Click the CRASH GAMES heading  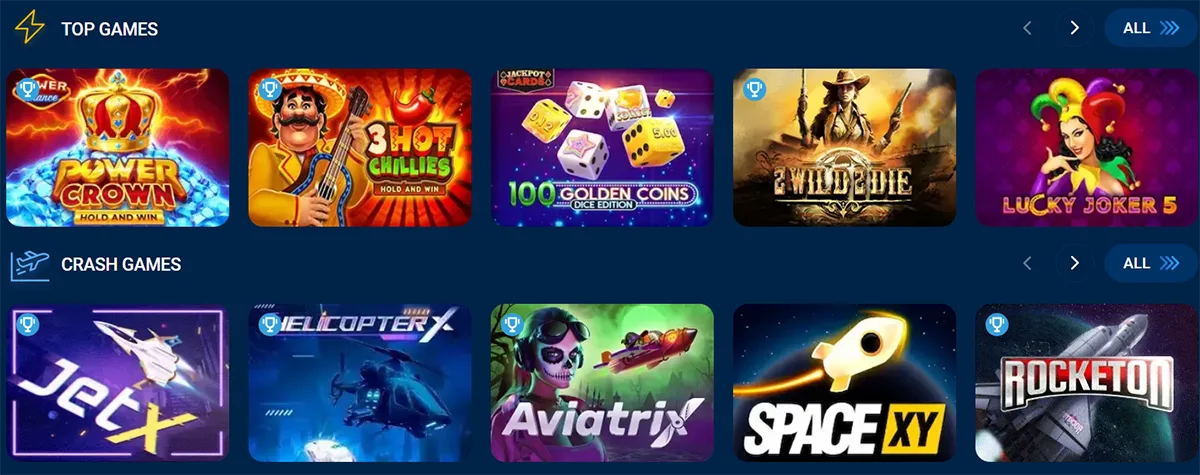click(121, 265)
